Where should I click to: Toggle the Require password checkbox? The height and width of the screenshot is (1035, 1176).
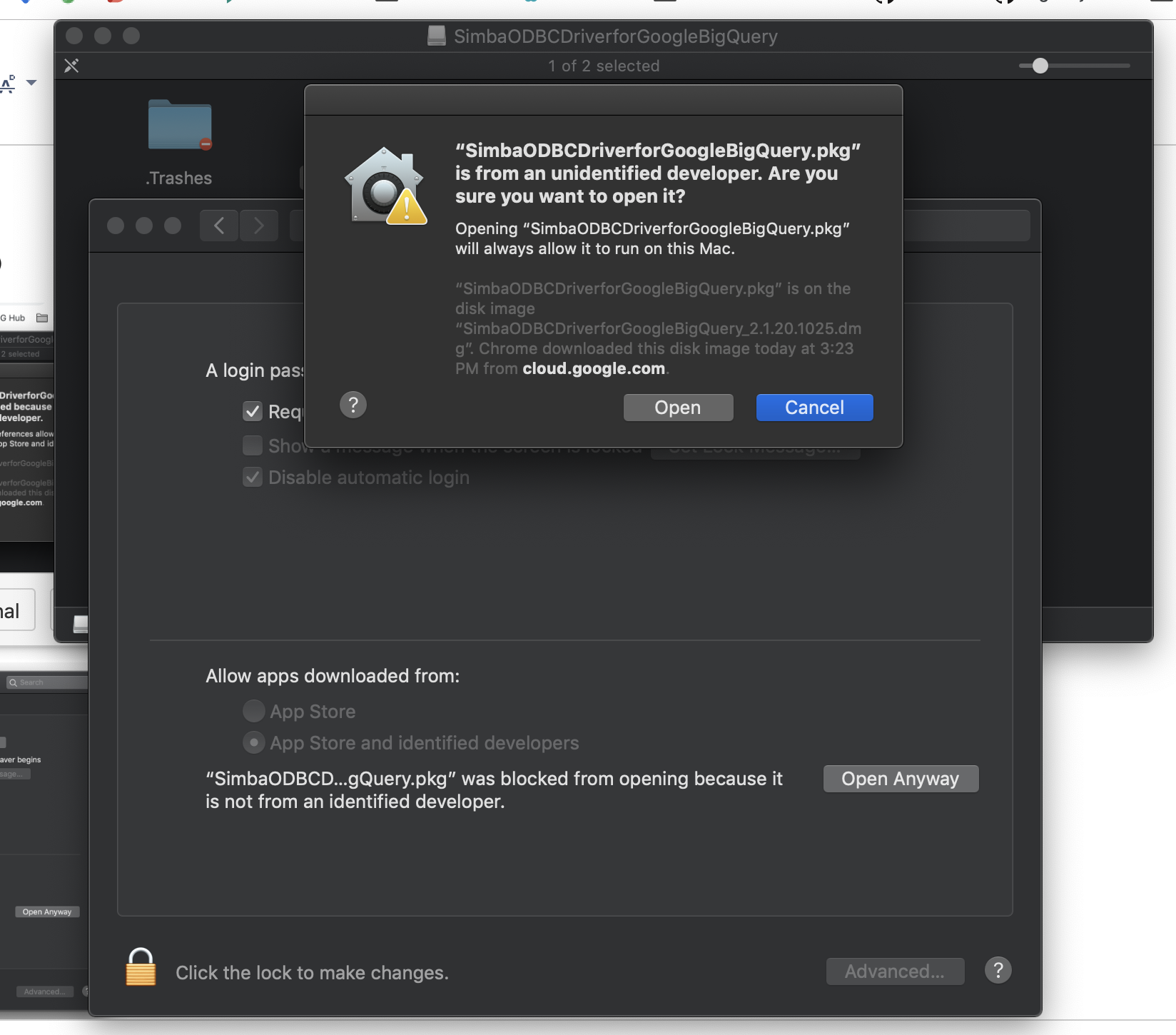(x=253, y=411)
